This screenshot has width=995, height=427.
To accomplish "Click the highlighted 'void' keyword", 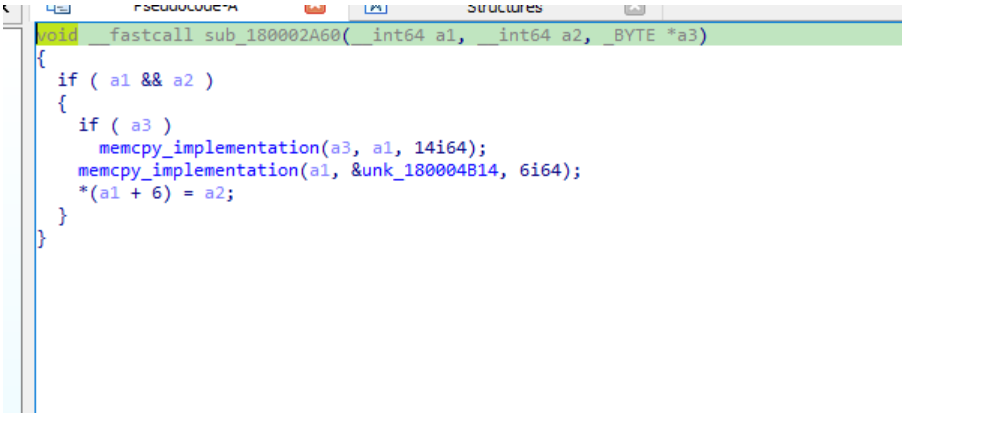I will [x=57, y=35].
